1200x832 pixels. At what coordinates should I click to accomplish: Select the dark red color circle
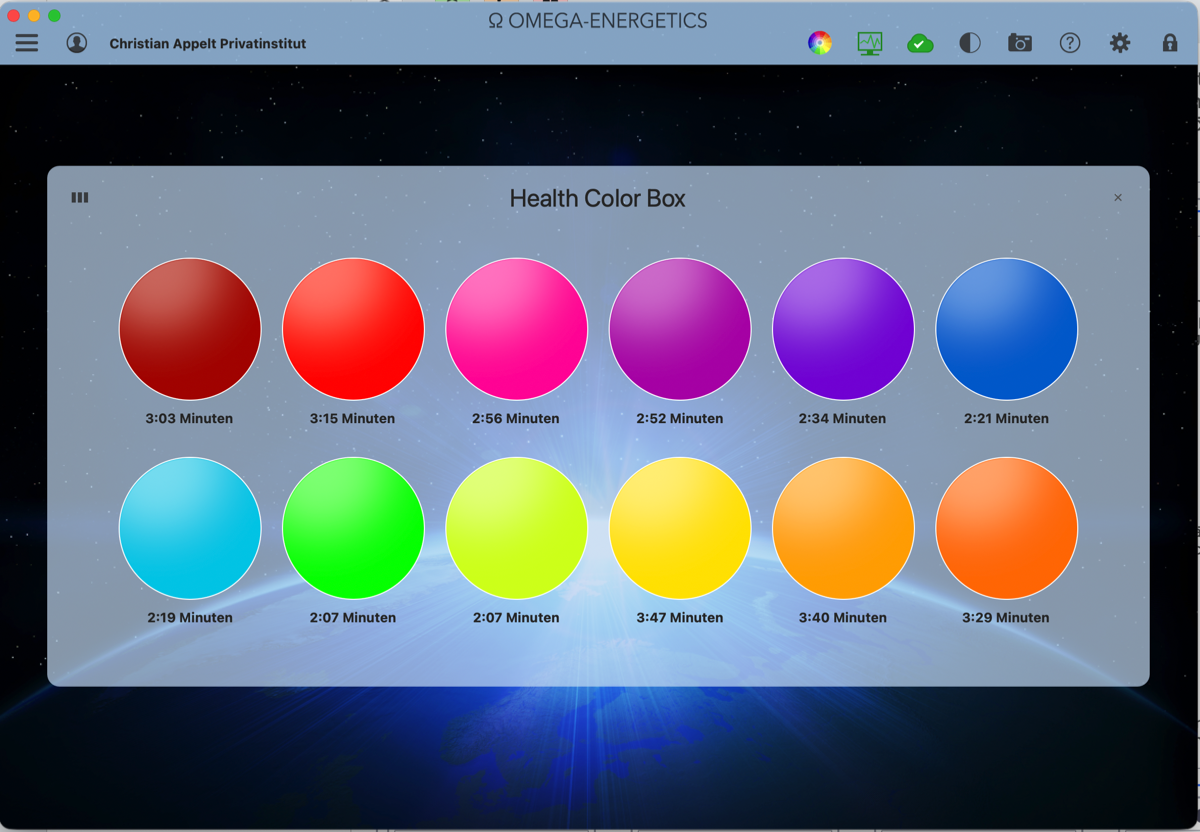pos(190,329)
